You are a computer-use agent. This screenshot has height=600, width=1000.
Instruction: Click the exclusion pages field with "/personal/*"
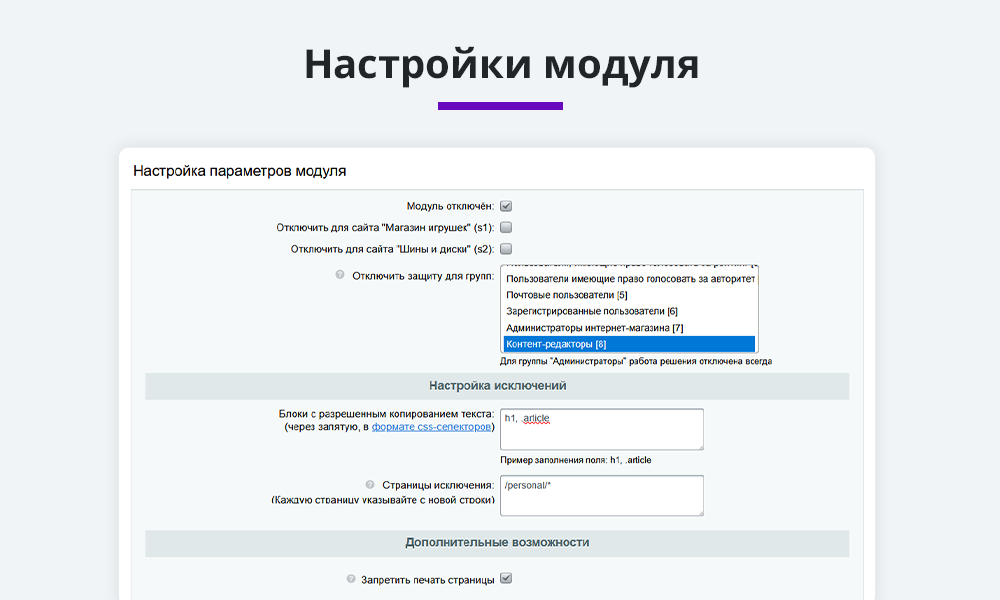600,495
